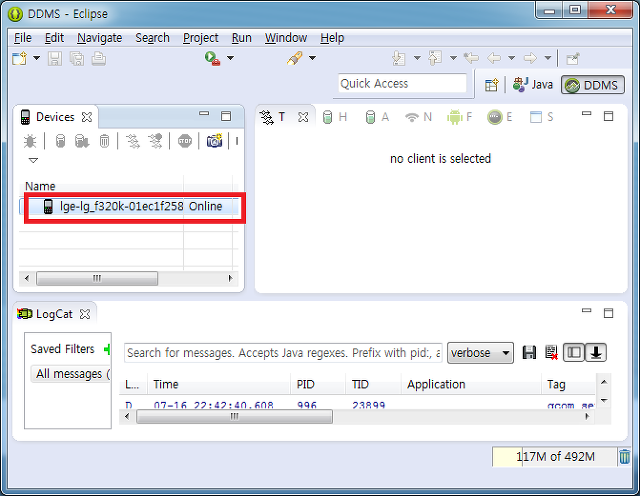Image resolution: width=640 pixels, height=496 pixels.
Task: Toggle the saved filters view display
Action: tap(574, 353)
